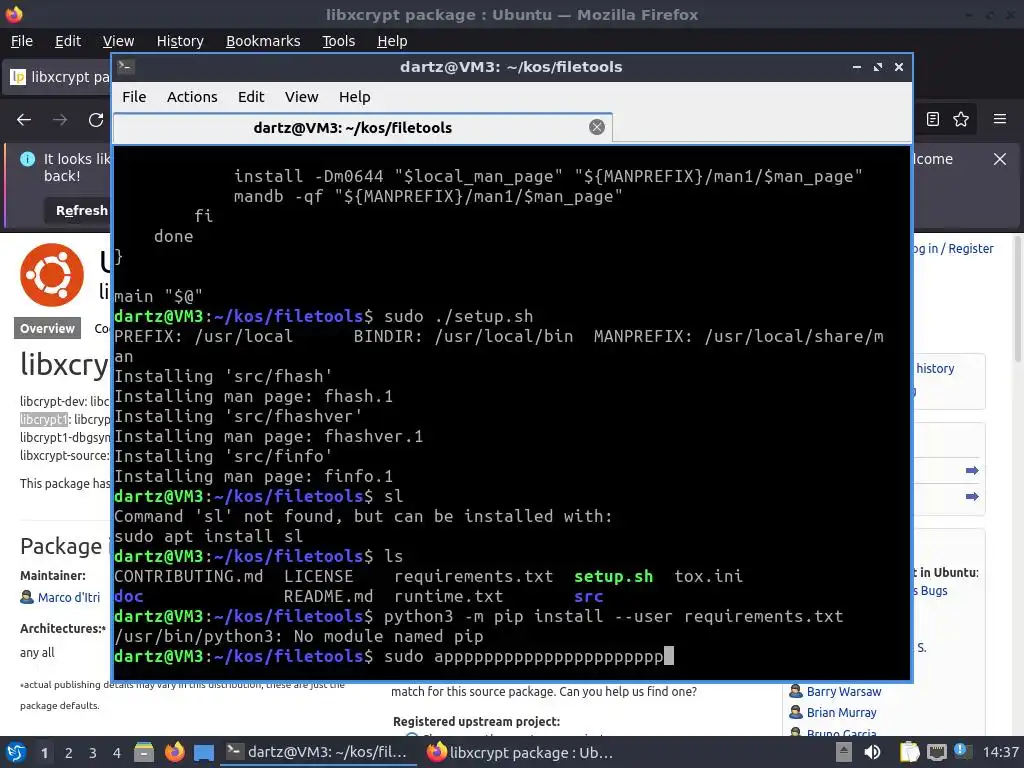Open Marco d'Itri maintainer link
Screen dimensions: 1024x768
click(69, 597)
